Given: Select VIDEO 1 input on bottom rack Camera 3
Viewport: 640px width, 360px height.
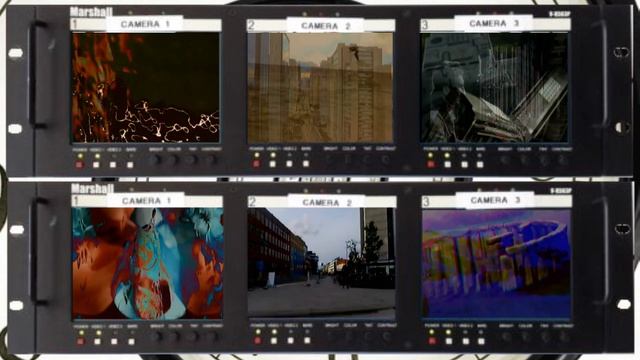Looking at the screenshot, I should click(449, 341).
